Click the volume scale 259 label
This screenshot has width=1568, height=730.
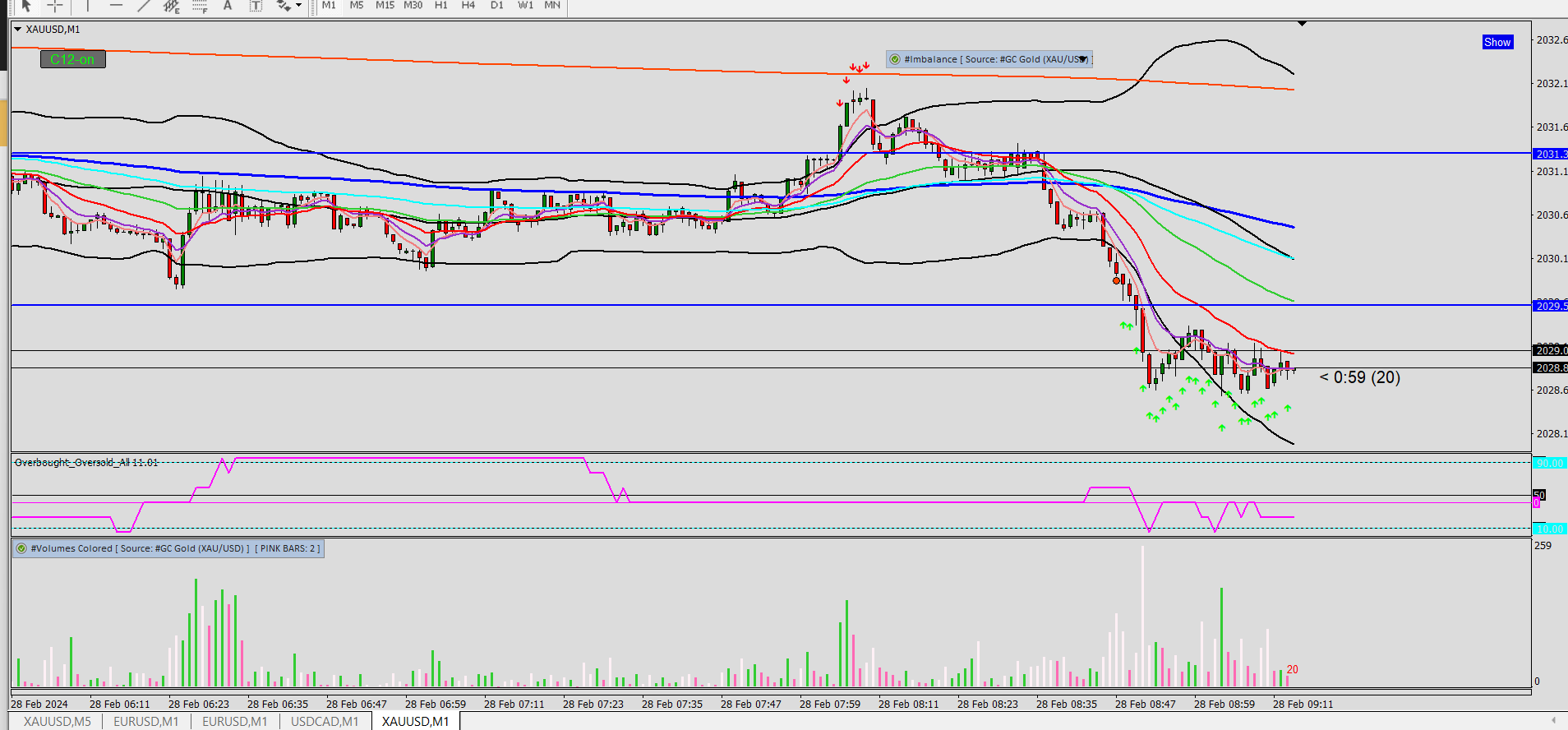[1543, 546]
